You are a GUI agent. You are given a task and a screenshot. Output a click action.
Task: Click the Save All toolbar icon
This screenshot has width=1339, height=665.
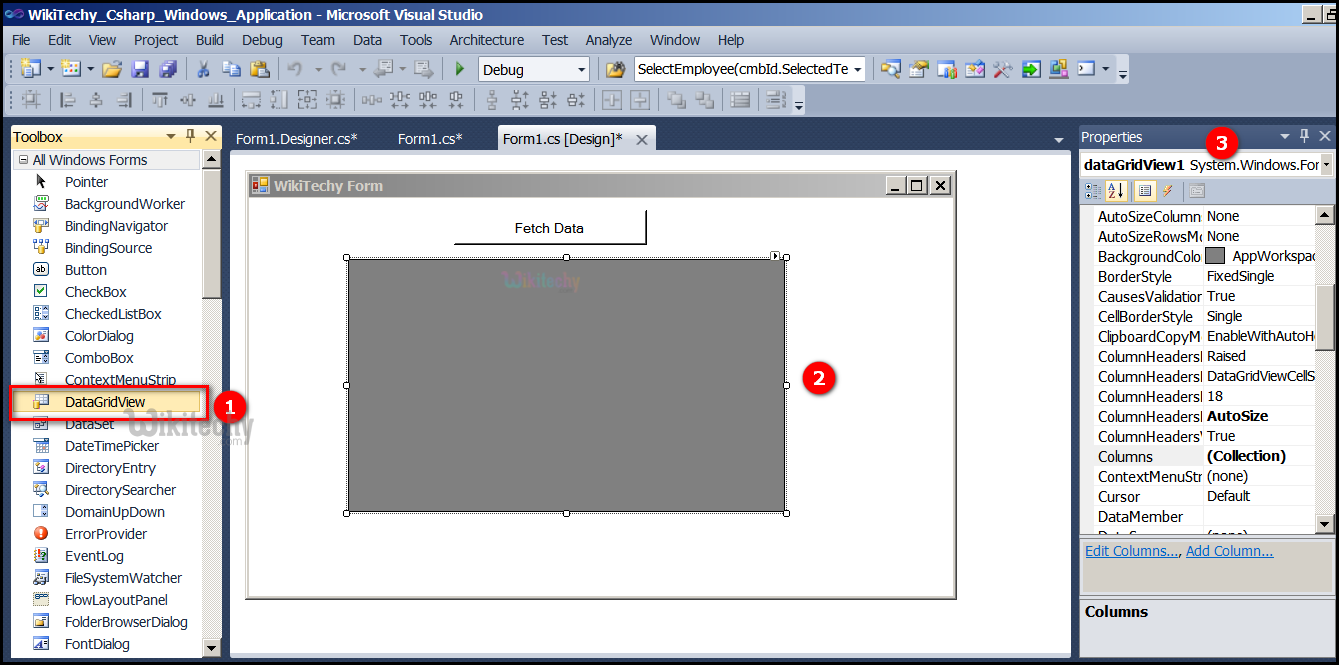tap(168, 68)
